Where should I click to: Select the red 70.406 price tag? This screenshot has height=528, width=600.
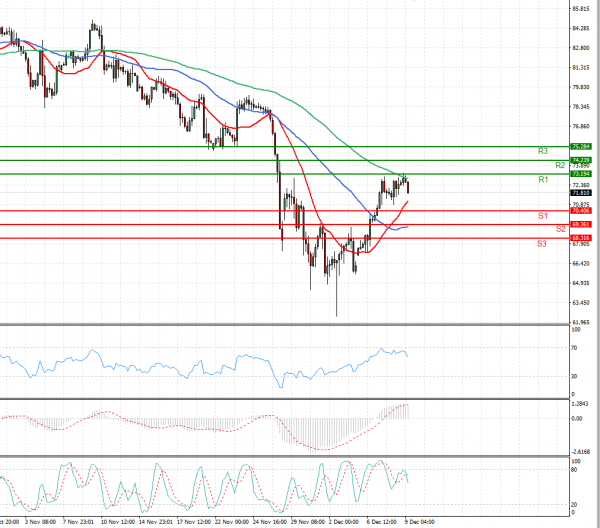pyautogui.click(x=581, y=211)
